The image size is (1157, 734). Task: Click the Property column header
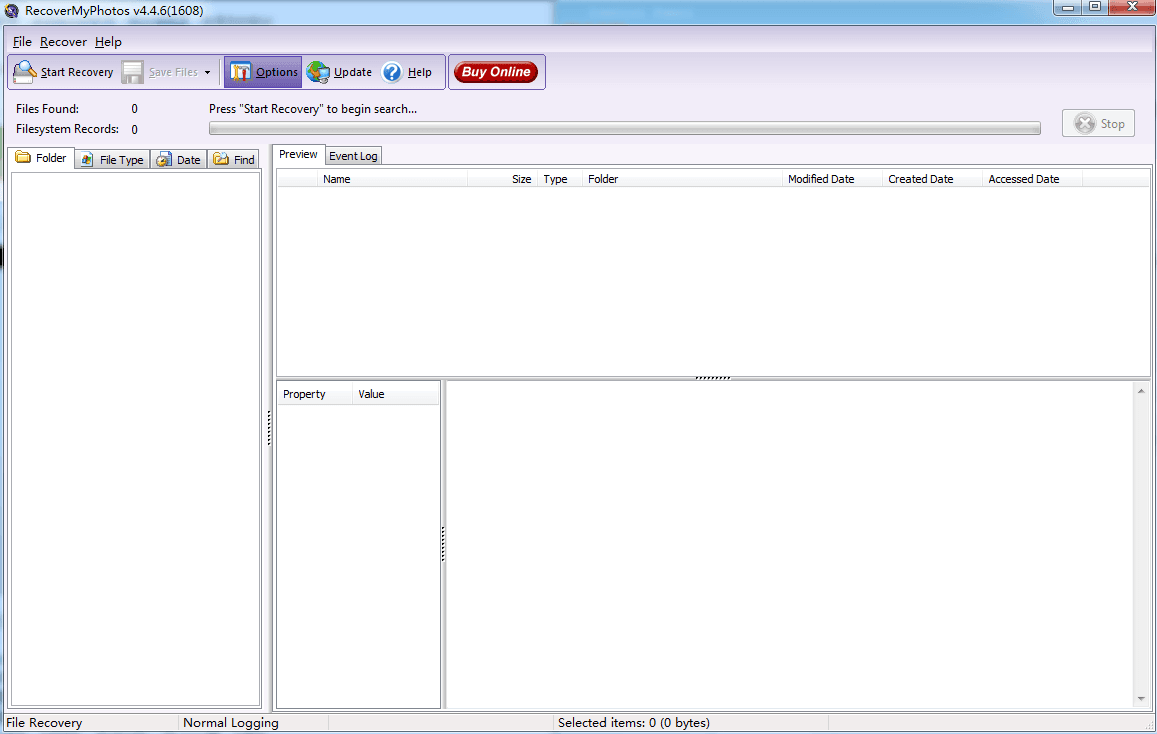[315, 394]
